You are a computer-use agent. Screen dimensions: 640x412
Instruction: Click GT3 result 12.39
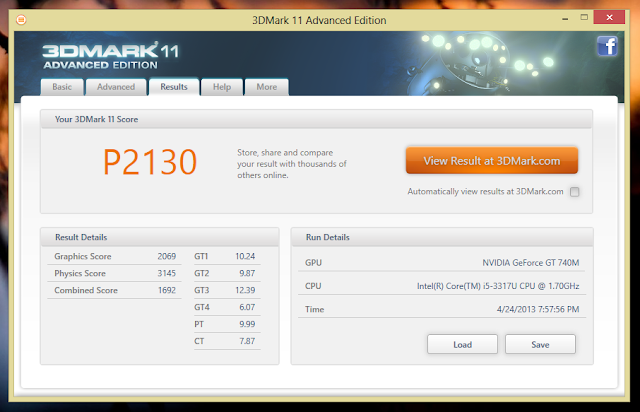245,290
